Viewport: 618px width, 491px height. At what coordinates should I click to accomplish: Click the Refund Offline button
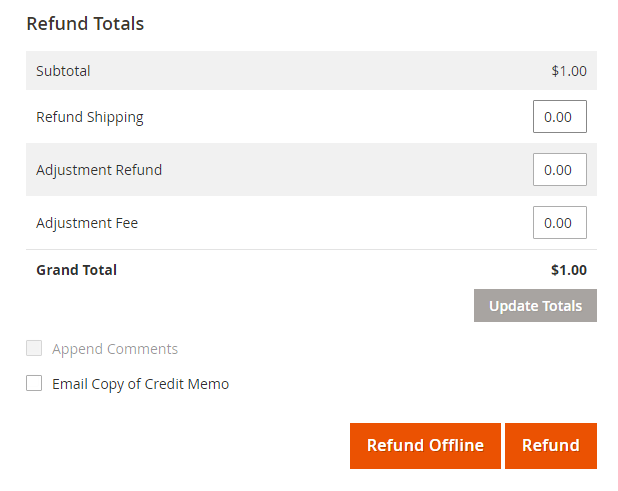(x=425, y=446)
